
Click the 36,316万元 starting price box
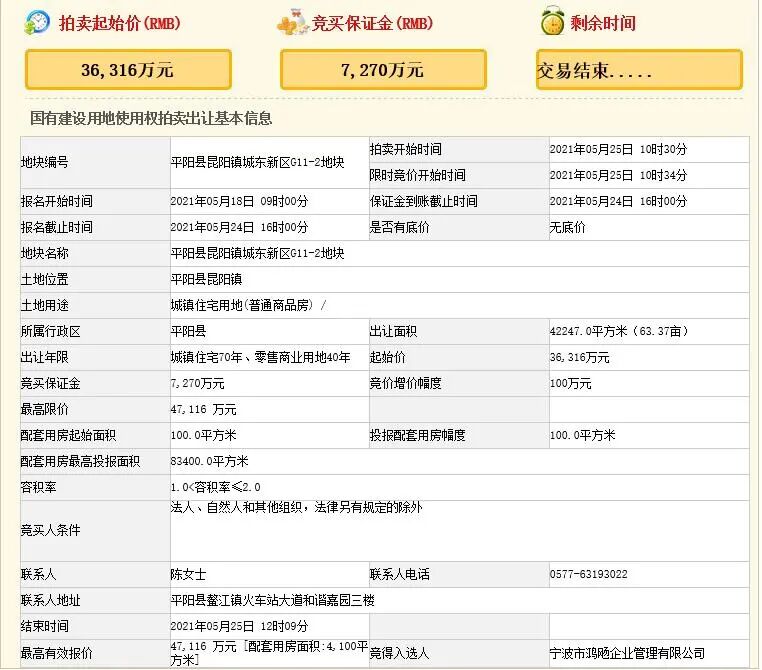(x=128, y=70)
